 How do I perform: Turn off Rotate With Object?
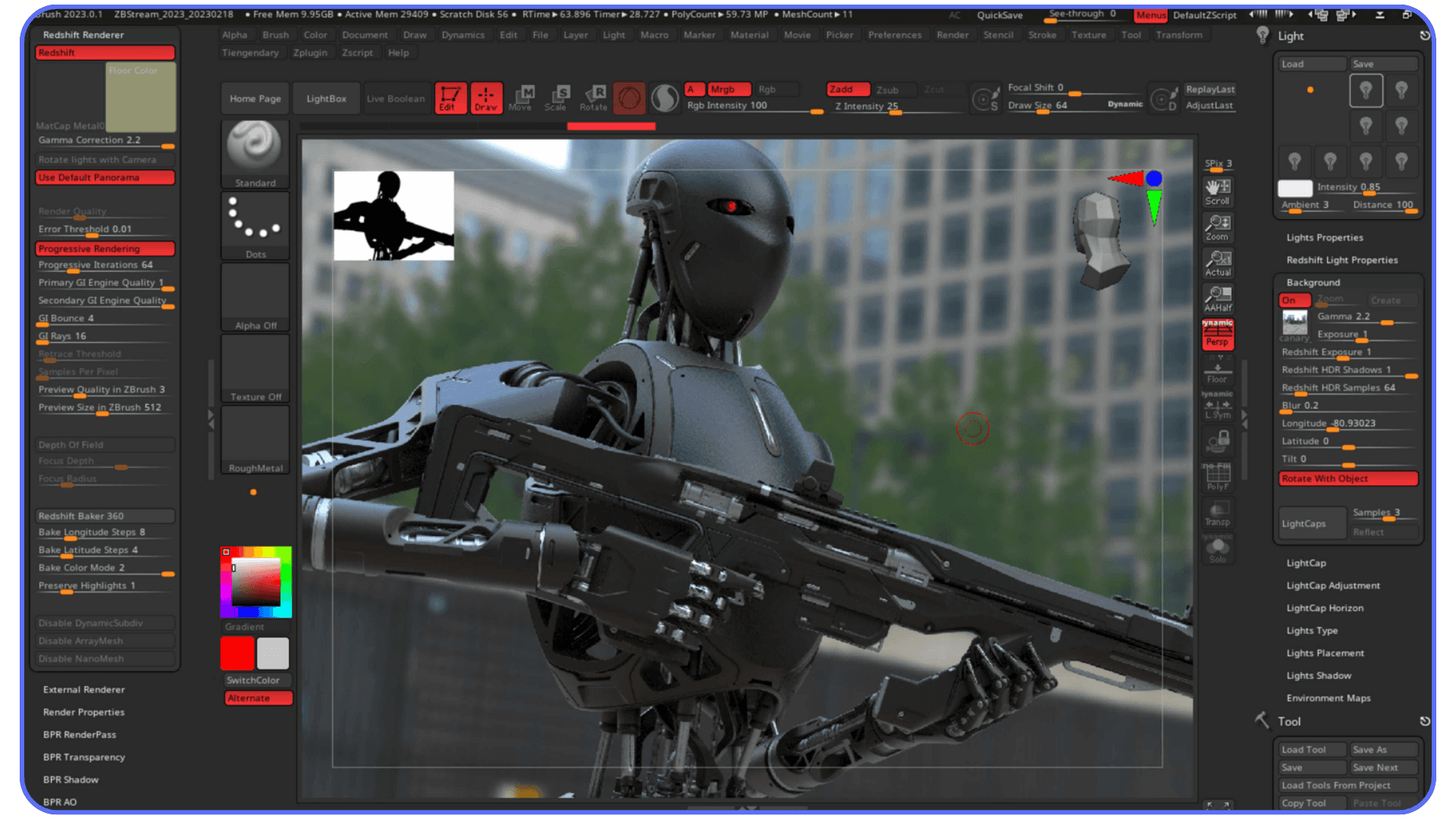pos(1348,479)
